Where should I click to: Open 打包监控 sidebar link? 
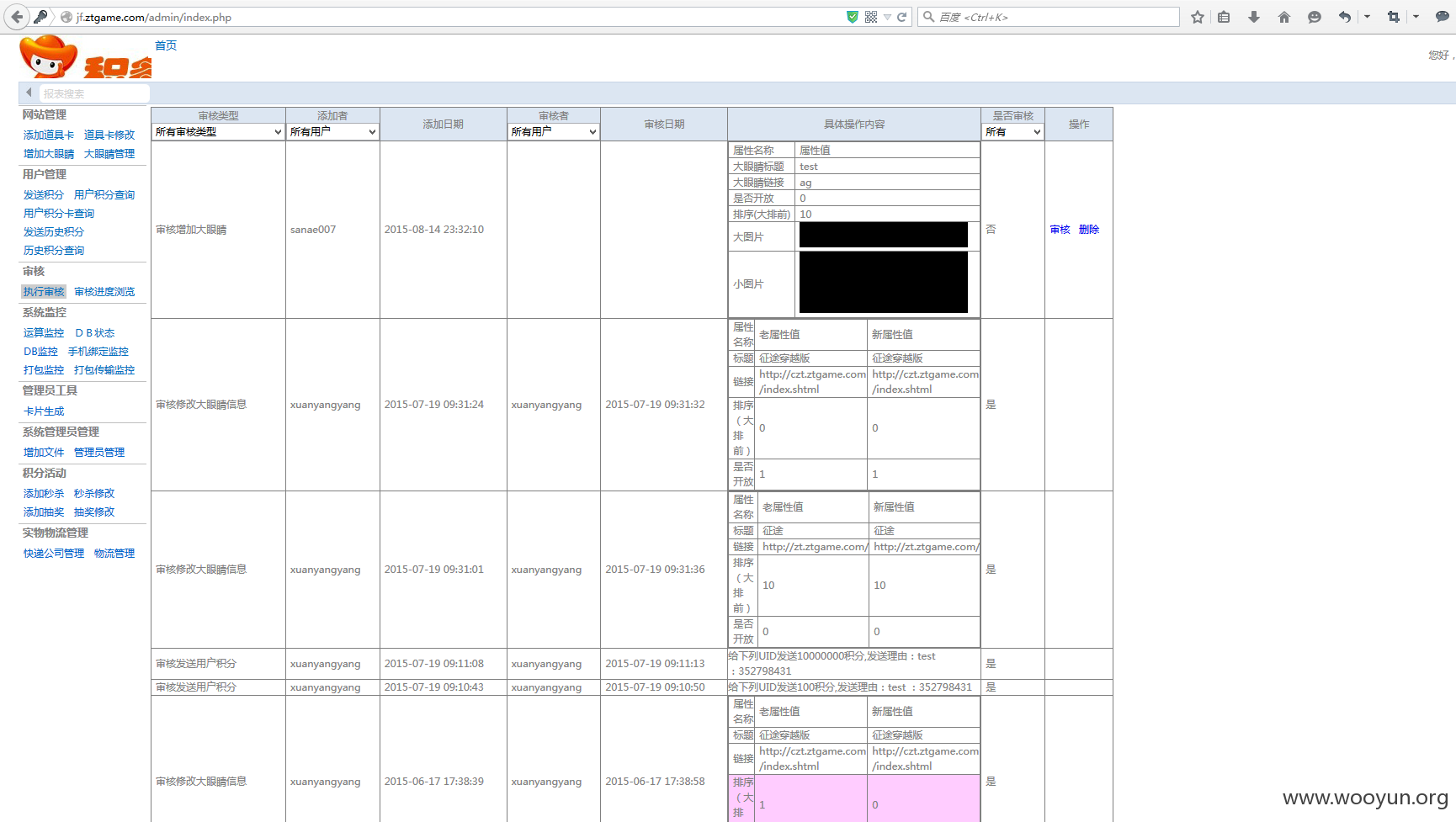pyautogui.click(x=44, y=370)
